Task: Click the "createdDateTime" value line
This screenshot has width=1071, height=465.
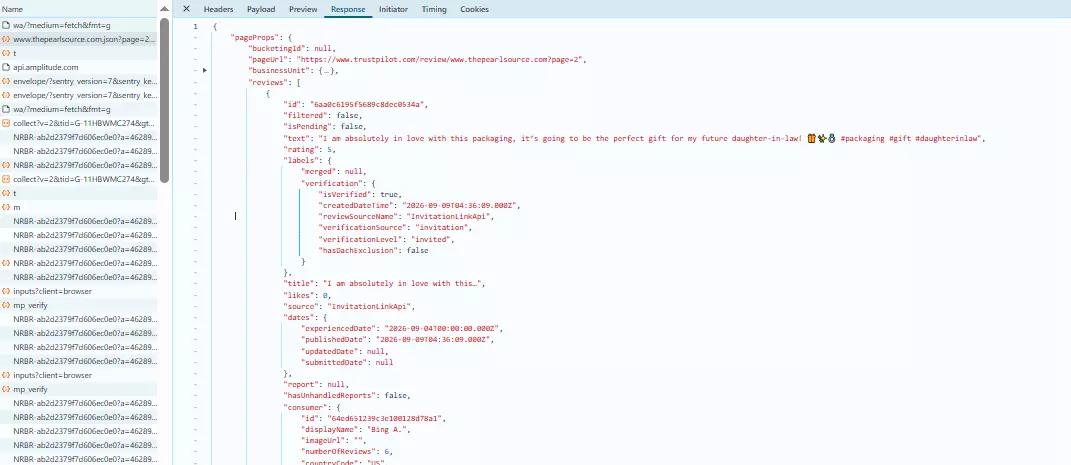Action: 419,205
